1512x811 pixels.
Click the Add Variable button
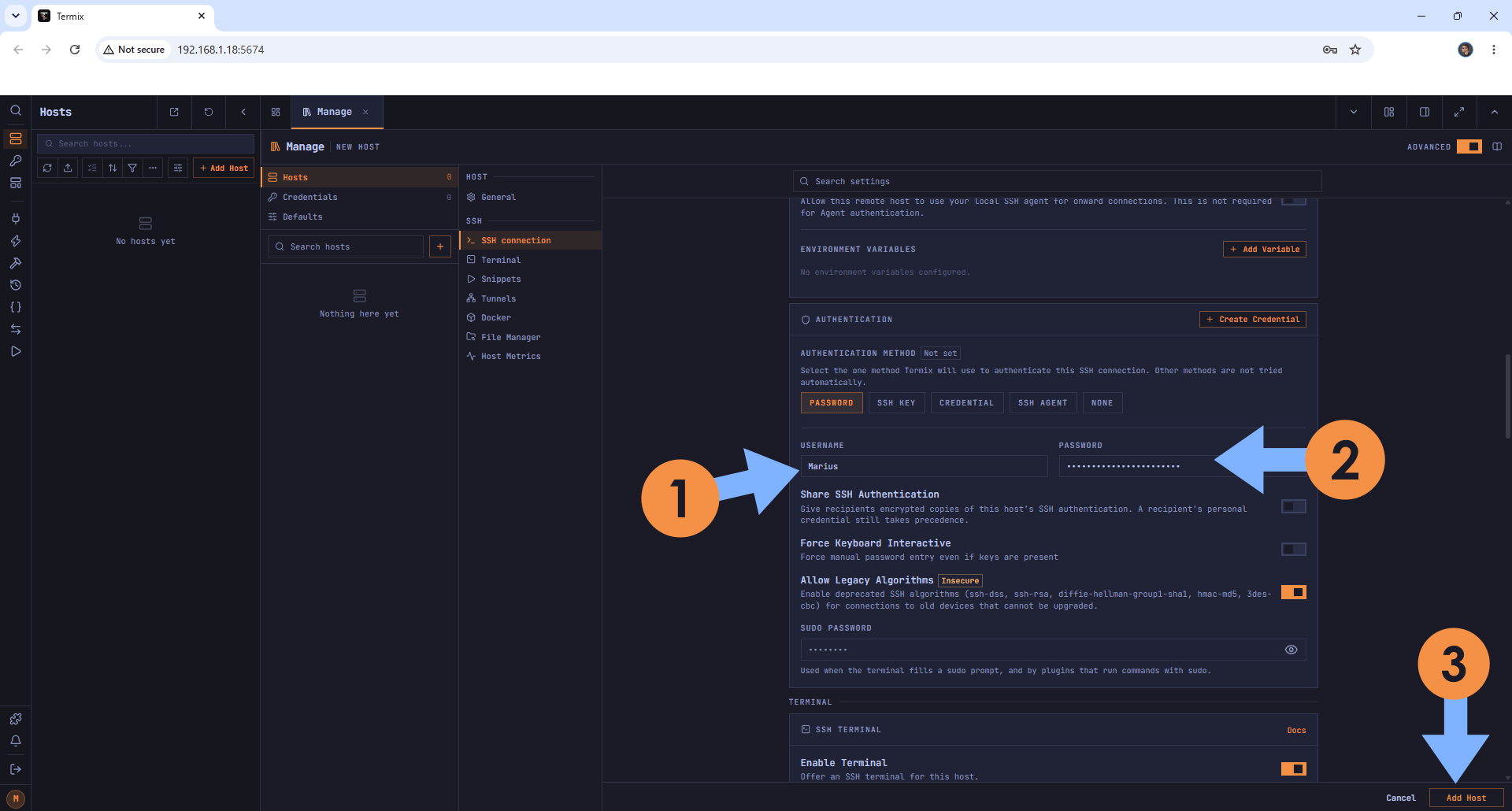1265,249
